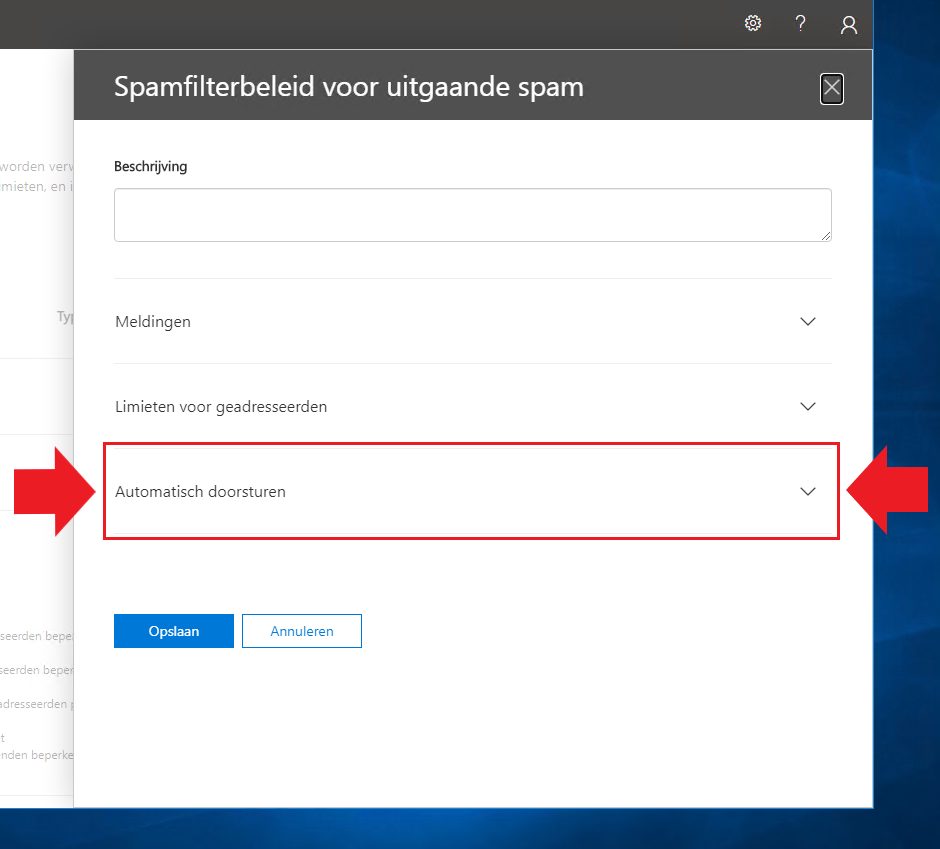
Task: Focus the Beschrijving text box
Action: coord(472,215)
